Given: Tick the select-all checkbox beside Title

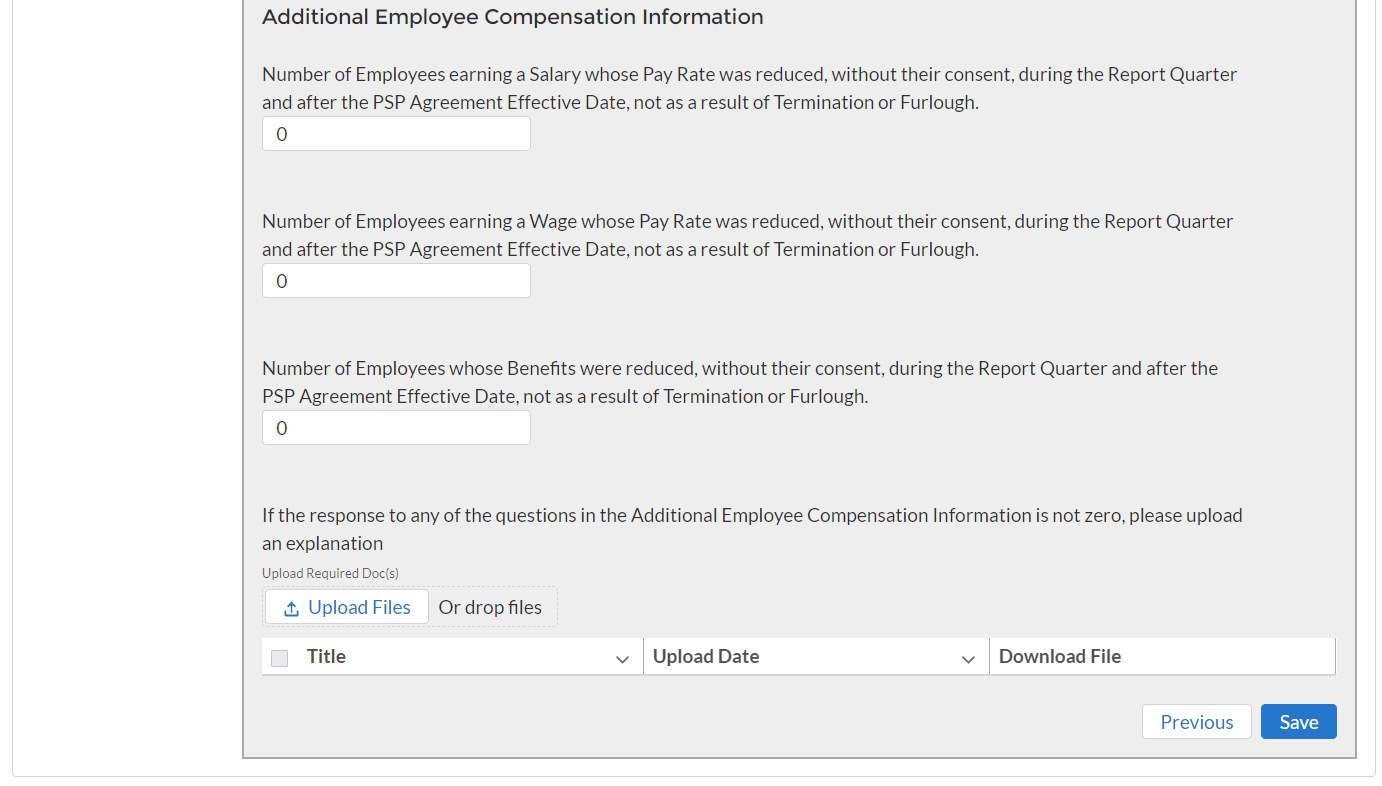Looking at the screenshot, I should pyautogui.click(x=280, y=658).
